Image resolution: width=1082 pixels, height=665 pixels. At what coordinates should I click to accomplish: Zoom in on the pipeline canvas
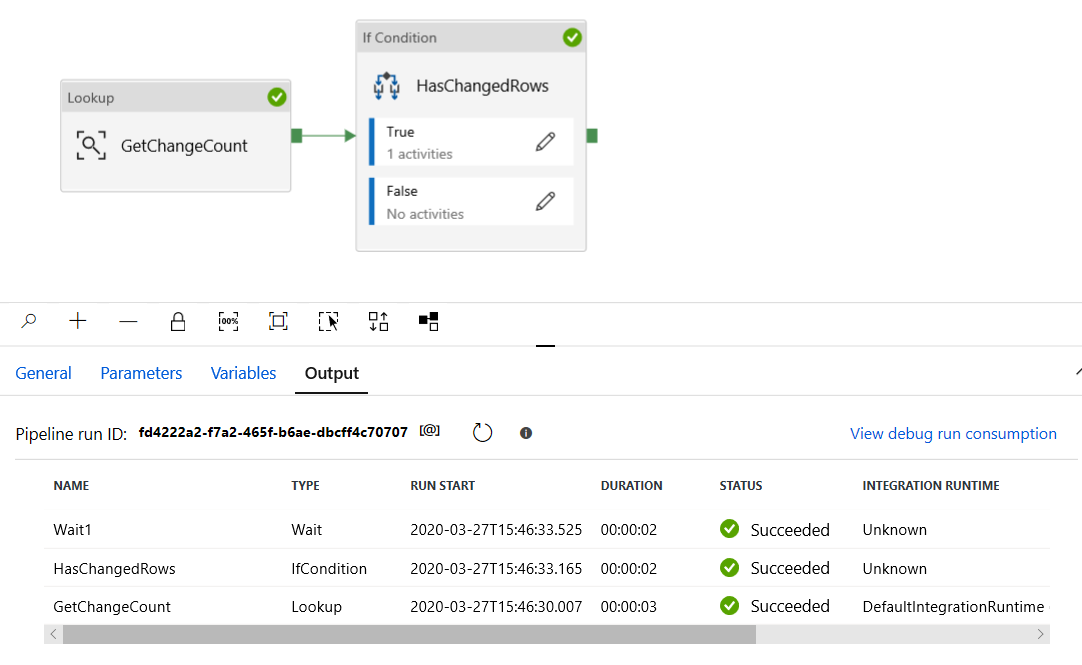78,321
